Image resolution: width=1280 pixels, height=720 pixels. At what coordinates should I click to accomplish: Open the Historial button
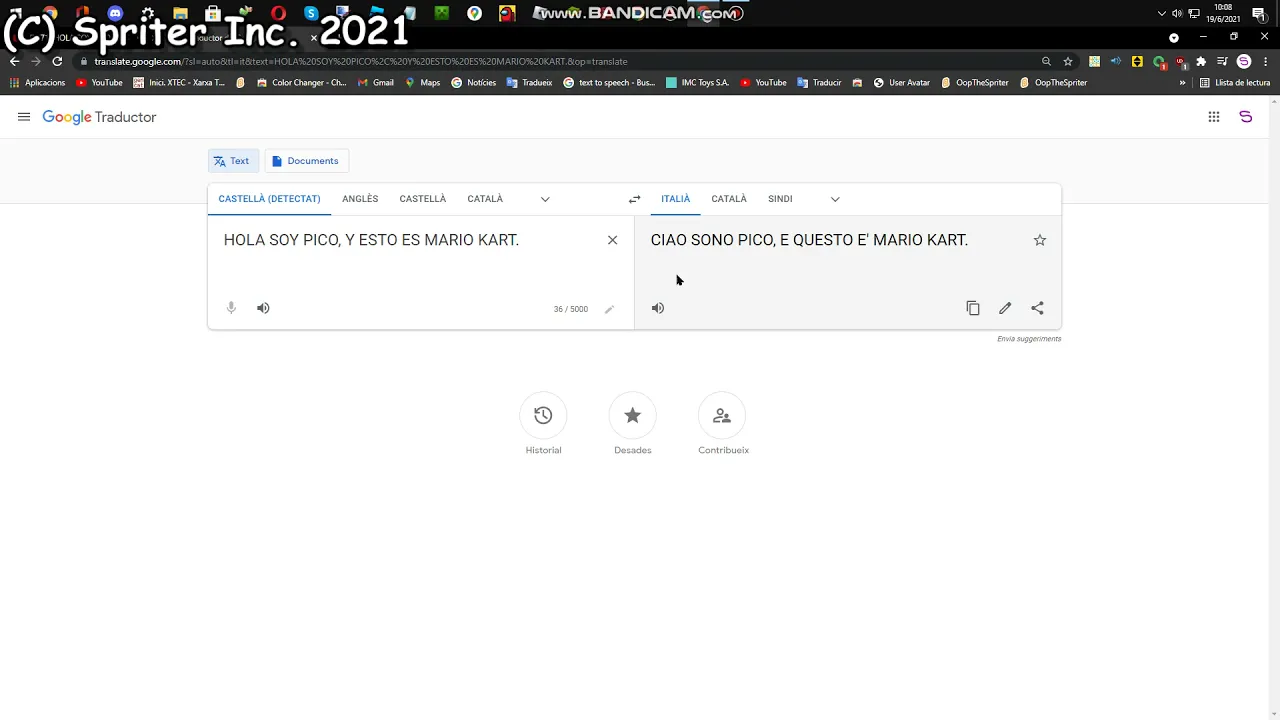543,415
